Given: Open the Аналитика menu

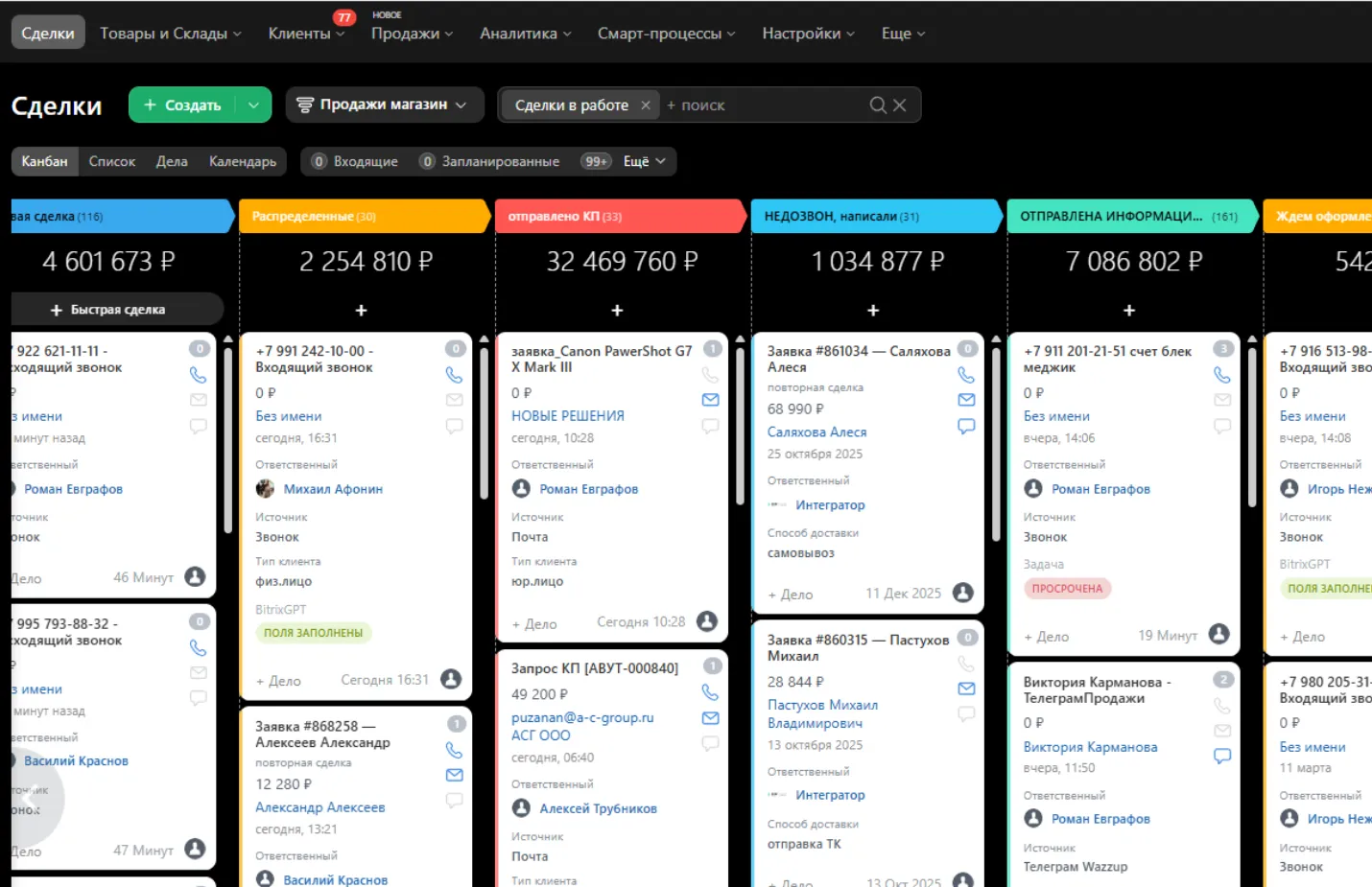Looking at the screenshot, I should (526, 34).
